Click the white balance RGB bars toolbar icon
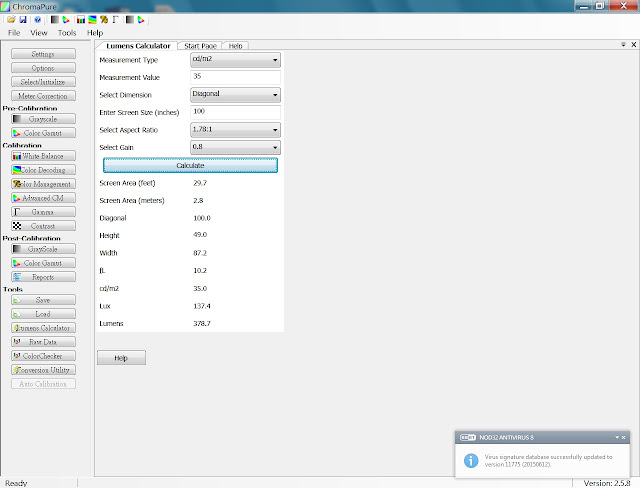Viewport: 640px width, 488px height. 81,20
